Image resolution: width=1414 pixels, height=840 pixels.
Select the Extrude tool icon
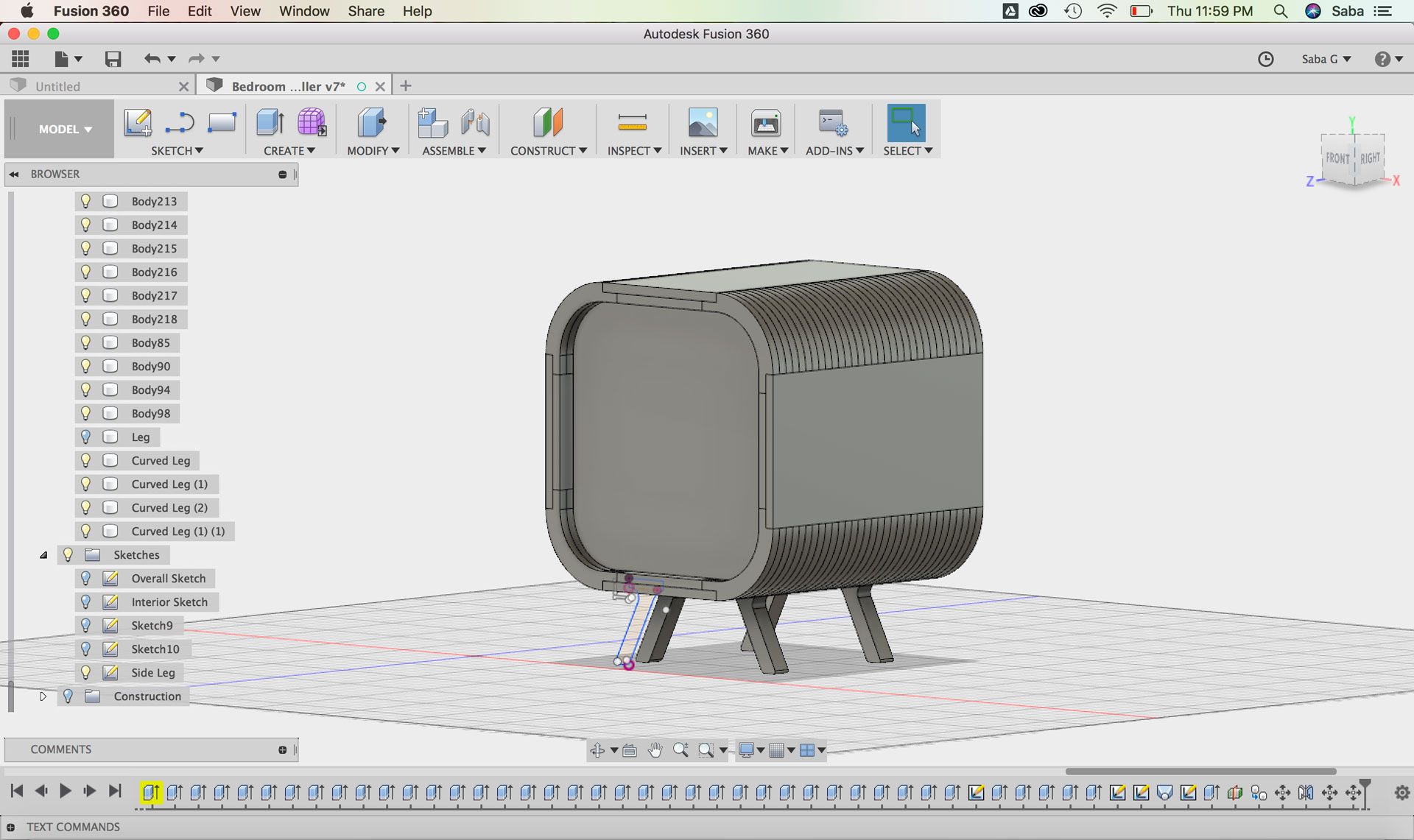(x=270, y=122)
